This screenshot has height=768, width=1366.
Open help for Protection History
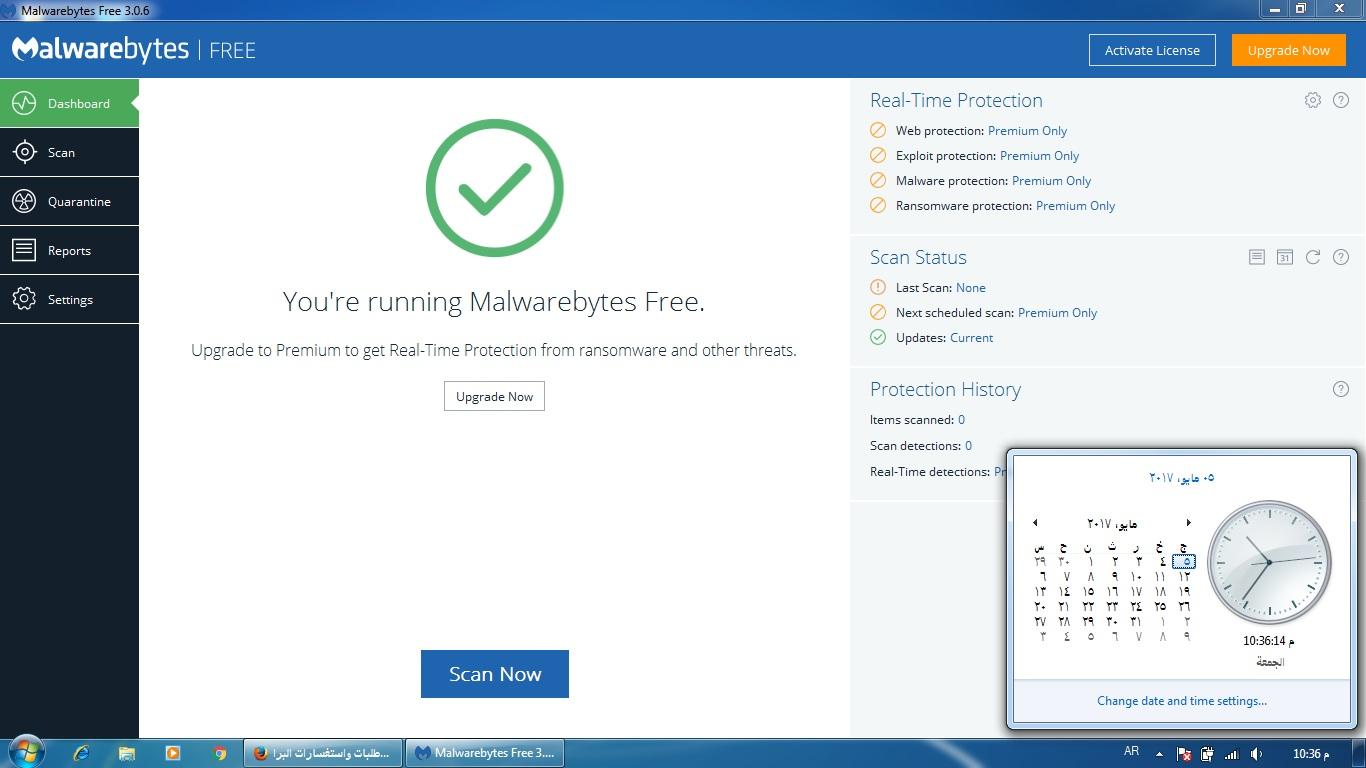1341,389
